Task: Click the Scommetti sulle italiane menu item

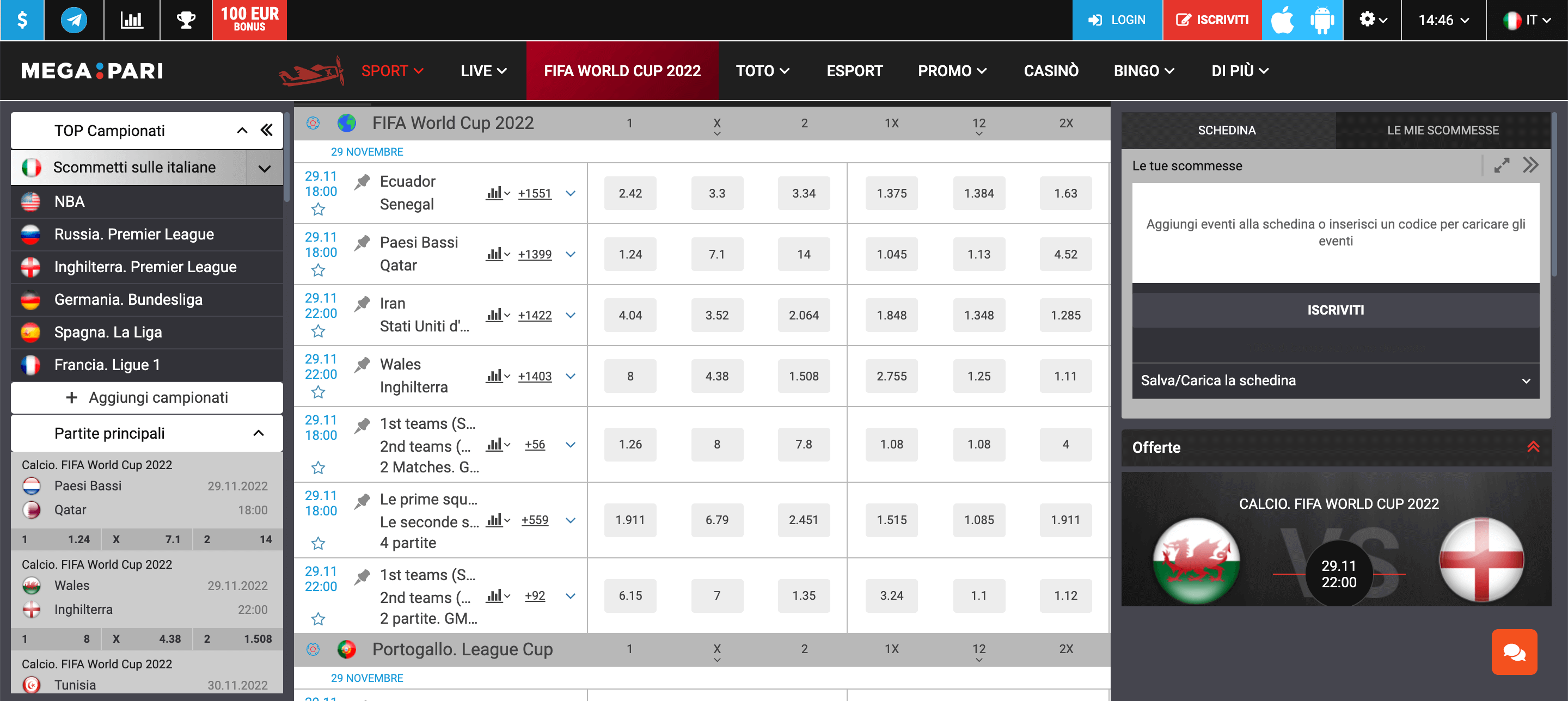Action: pyautogui.click(x=146, y=167)
